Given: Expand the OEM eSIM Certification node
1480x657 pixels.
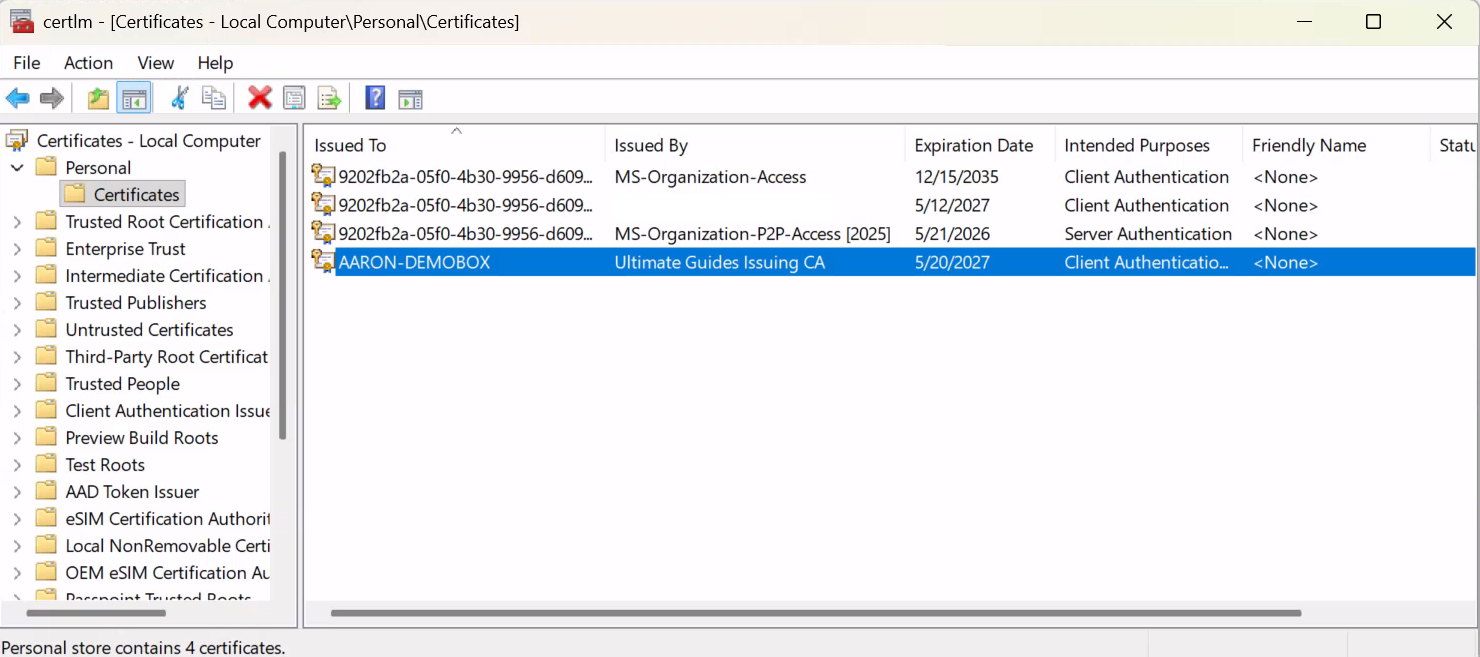Looking at the screenshot, I should 17,573.
